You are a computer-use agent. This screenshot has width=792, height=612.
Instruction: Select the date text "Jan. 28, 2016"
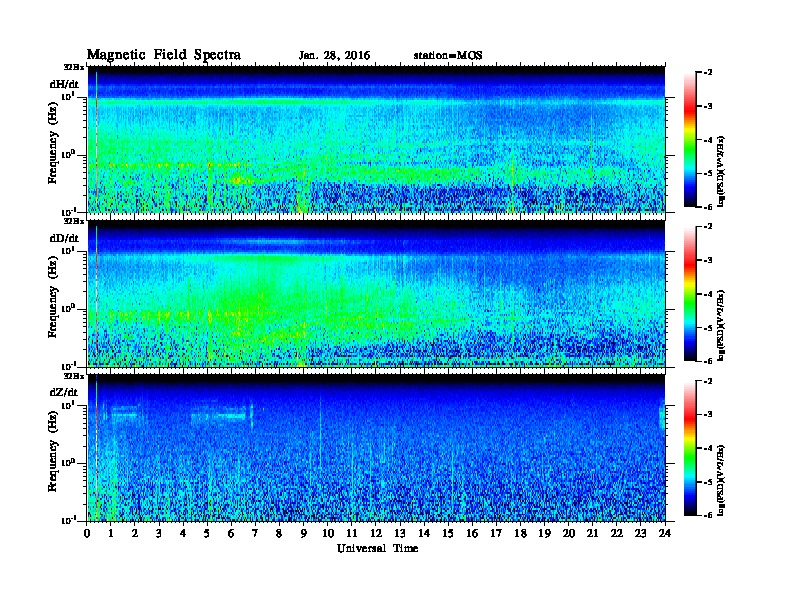point(334,56)
